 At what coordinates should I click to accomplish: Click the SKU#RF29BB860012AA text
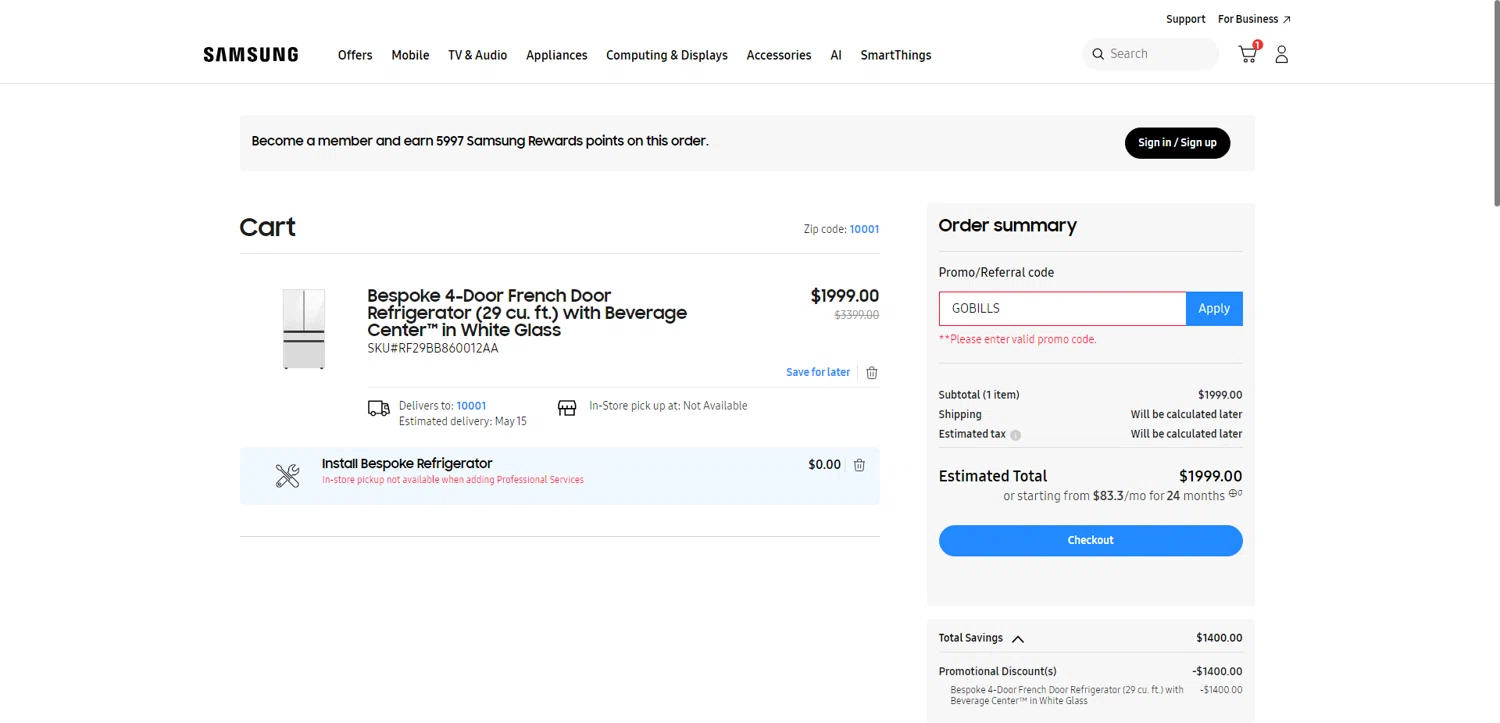click(433, 349)
